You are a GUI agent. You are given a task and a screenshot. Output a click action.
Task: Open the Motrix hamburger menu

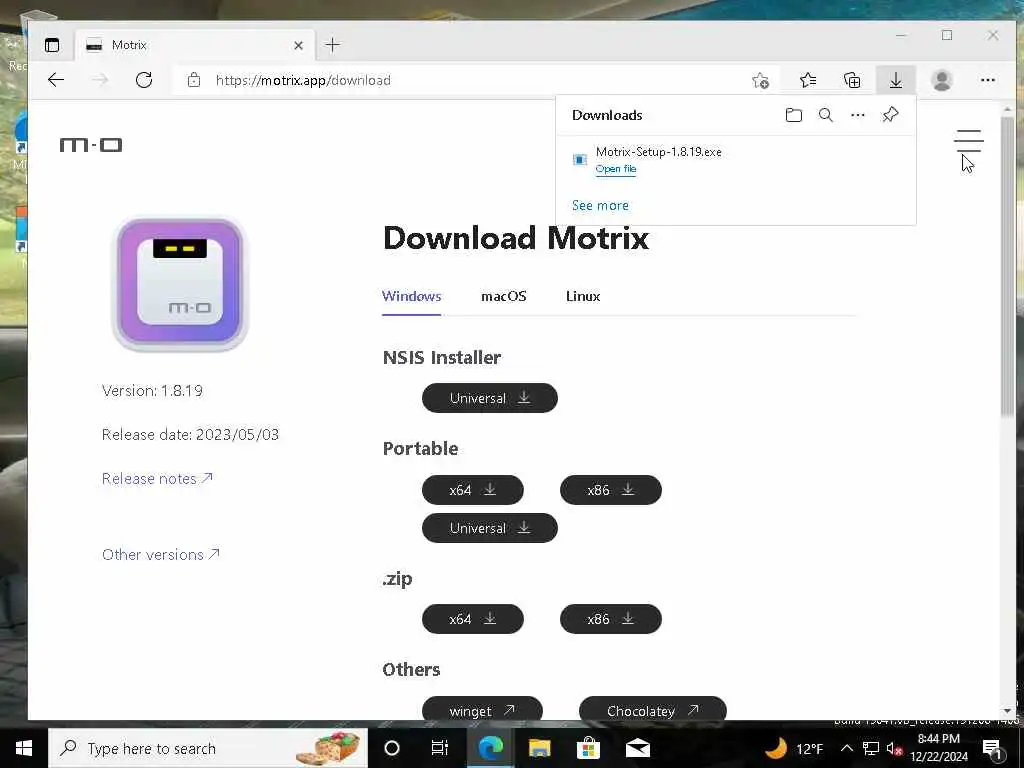[x=968, y=141]
